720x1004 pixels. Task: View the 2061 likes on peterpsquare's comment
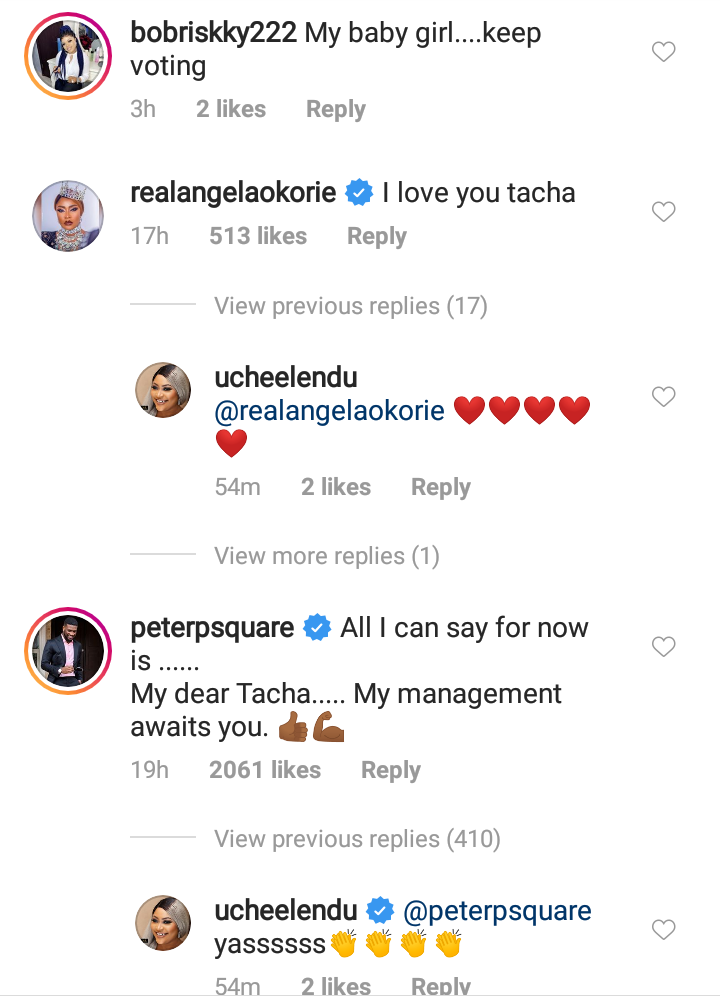[264, 770]
